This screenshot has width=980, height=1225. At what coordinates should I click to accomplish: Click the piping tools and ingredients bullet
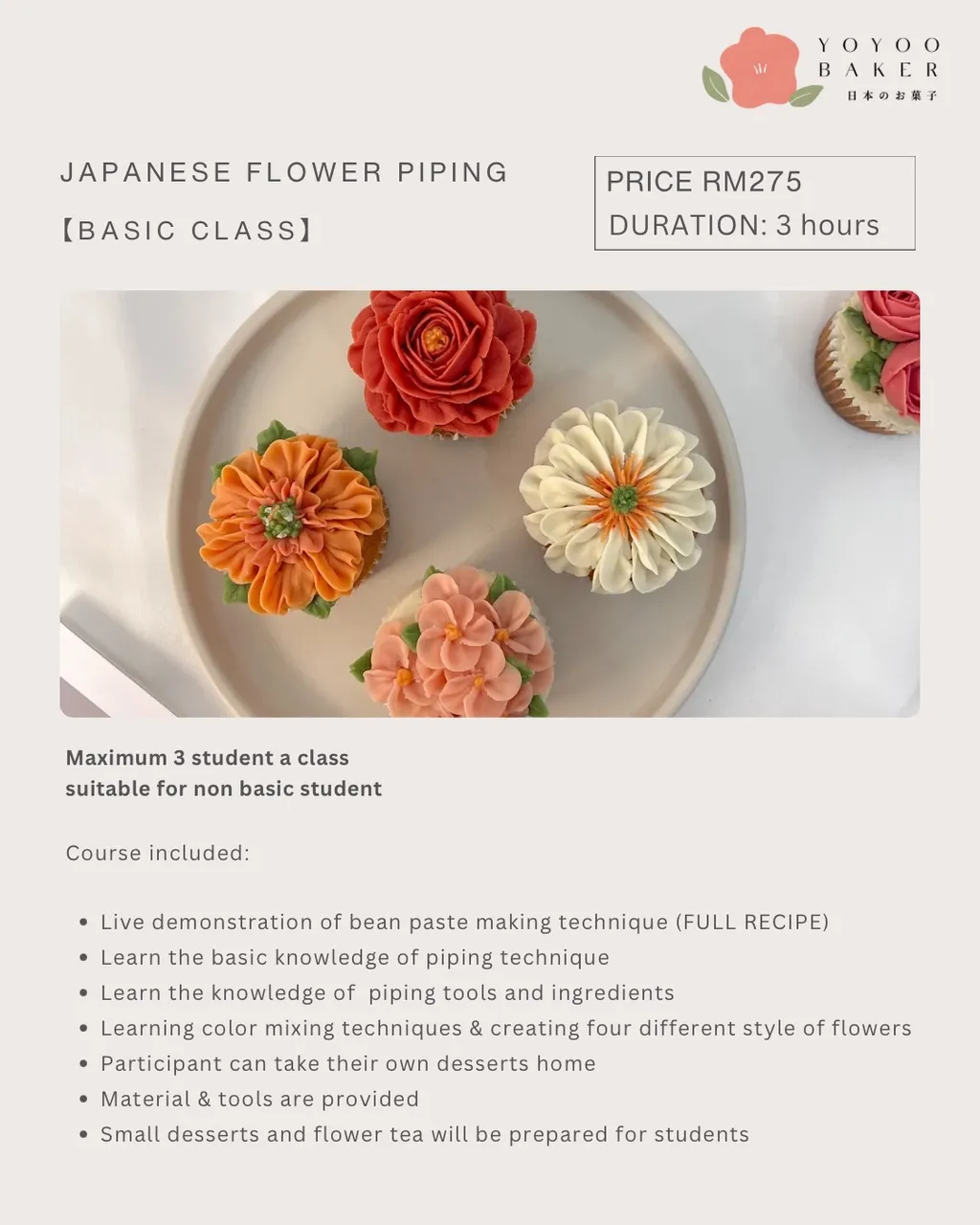coord(388,993)
